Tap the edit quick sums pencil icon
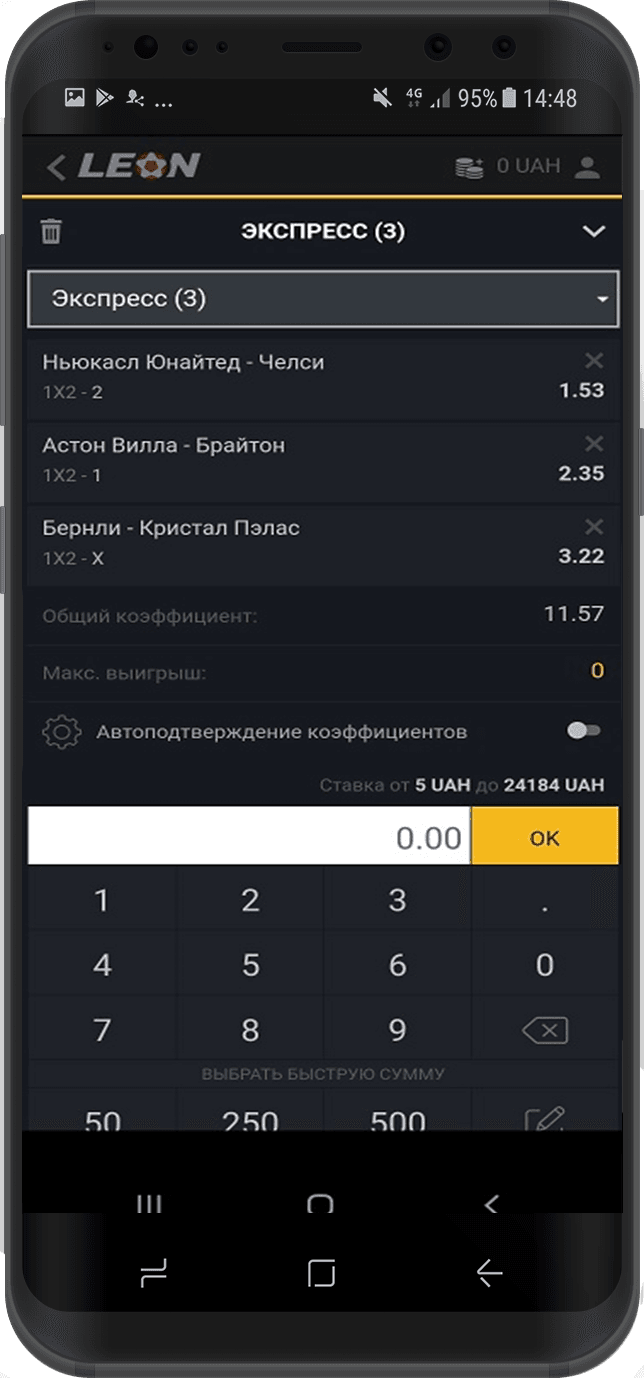The height and width of the screenshot is (1378, 644). (x=545, y=1118)
